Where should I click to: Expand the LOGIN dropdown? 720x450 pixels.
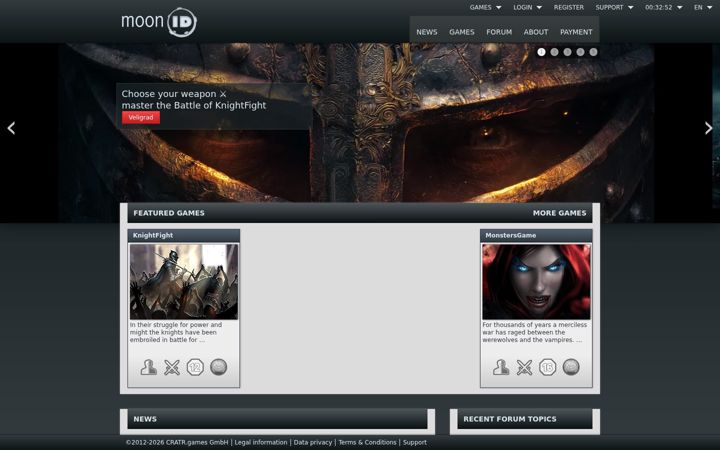point(528,7)
